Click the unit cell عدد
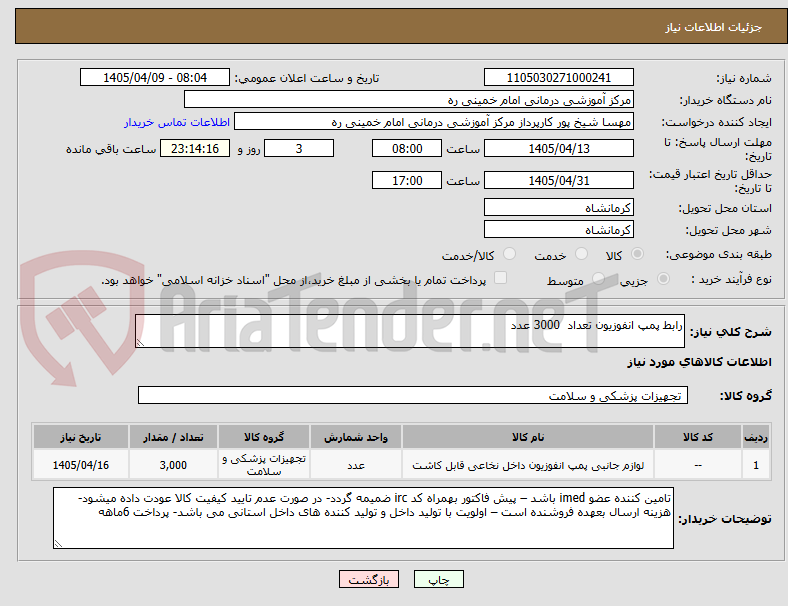 click(356, 465)
